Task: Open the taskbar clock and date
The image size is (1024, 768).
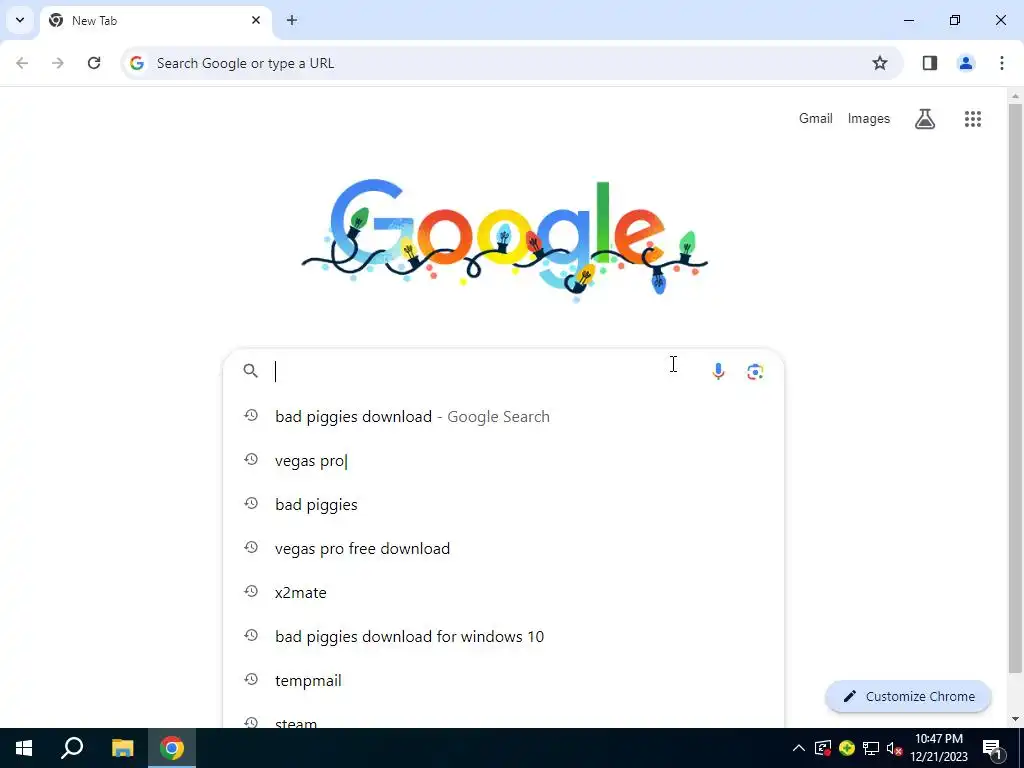Action: click(x=939, y=748)
